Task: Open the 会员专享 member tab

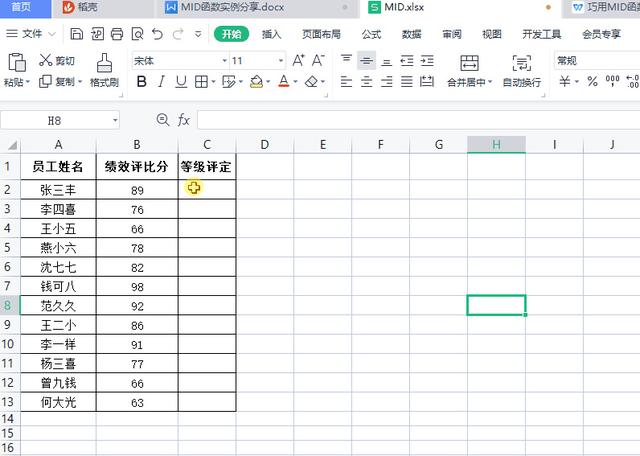Action: (602, 34)
